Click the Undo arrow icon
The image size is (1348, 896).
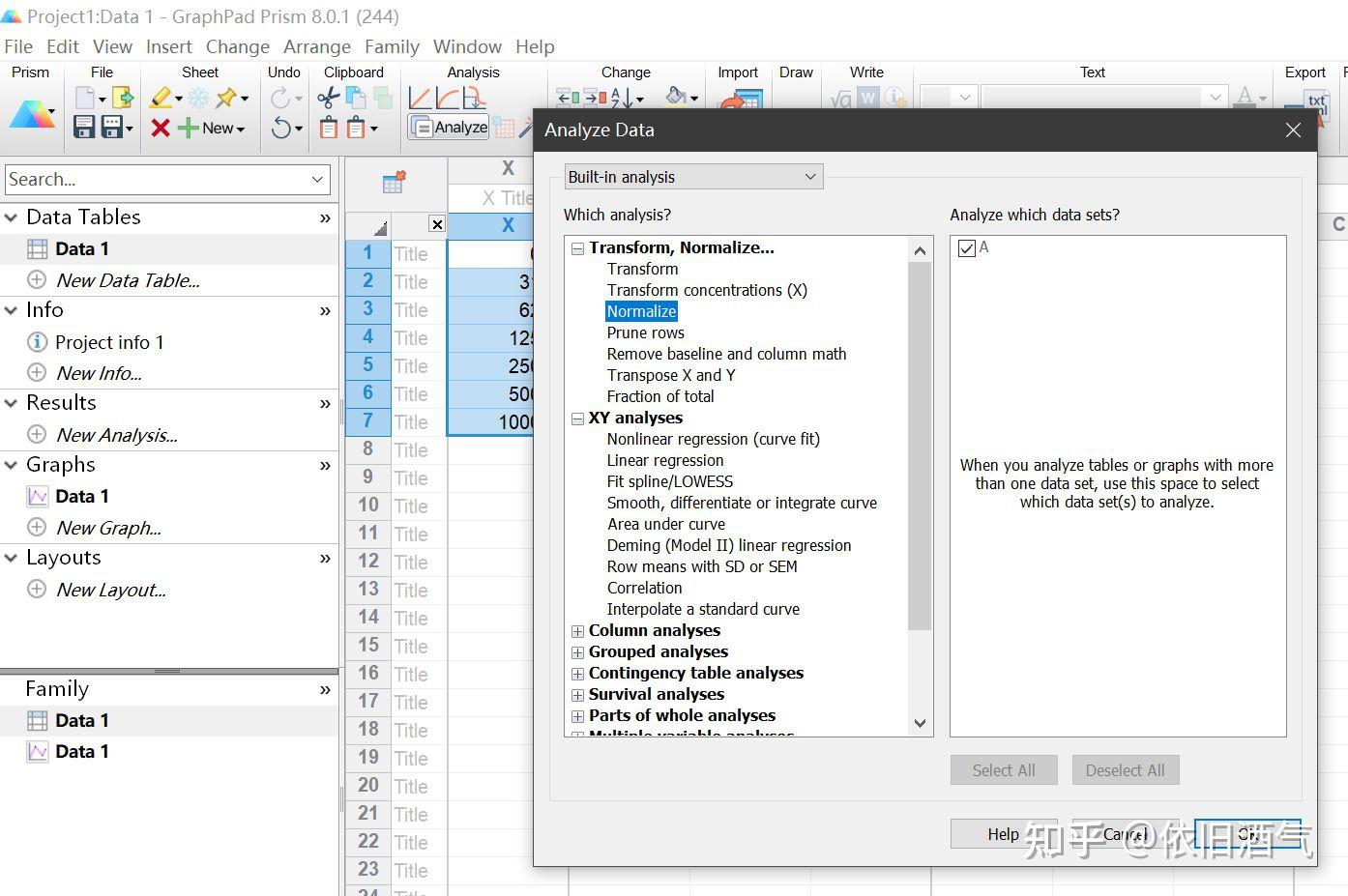(x=281, y=128)
